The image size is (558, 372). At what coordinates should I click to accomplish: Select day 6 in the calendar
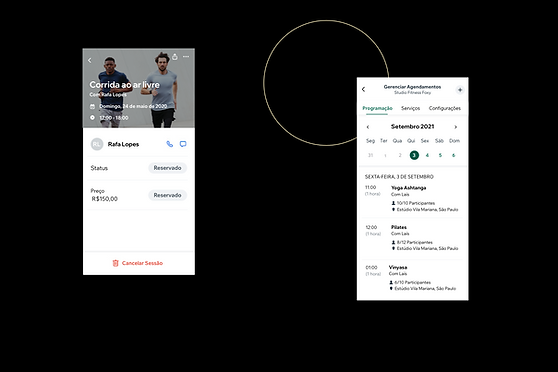point(453,155)
